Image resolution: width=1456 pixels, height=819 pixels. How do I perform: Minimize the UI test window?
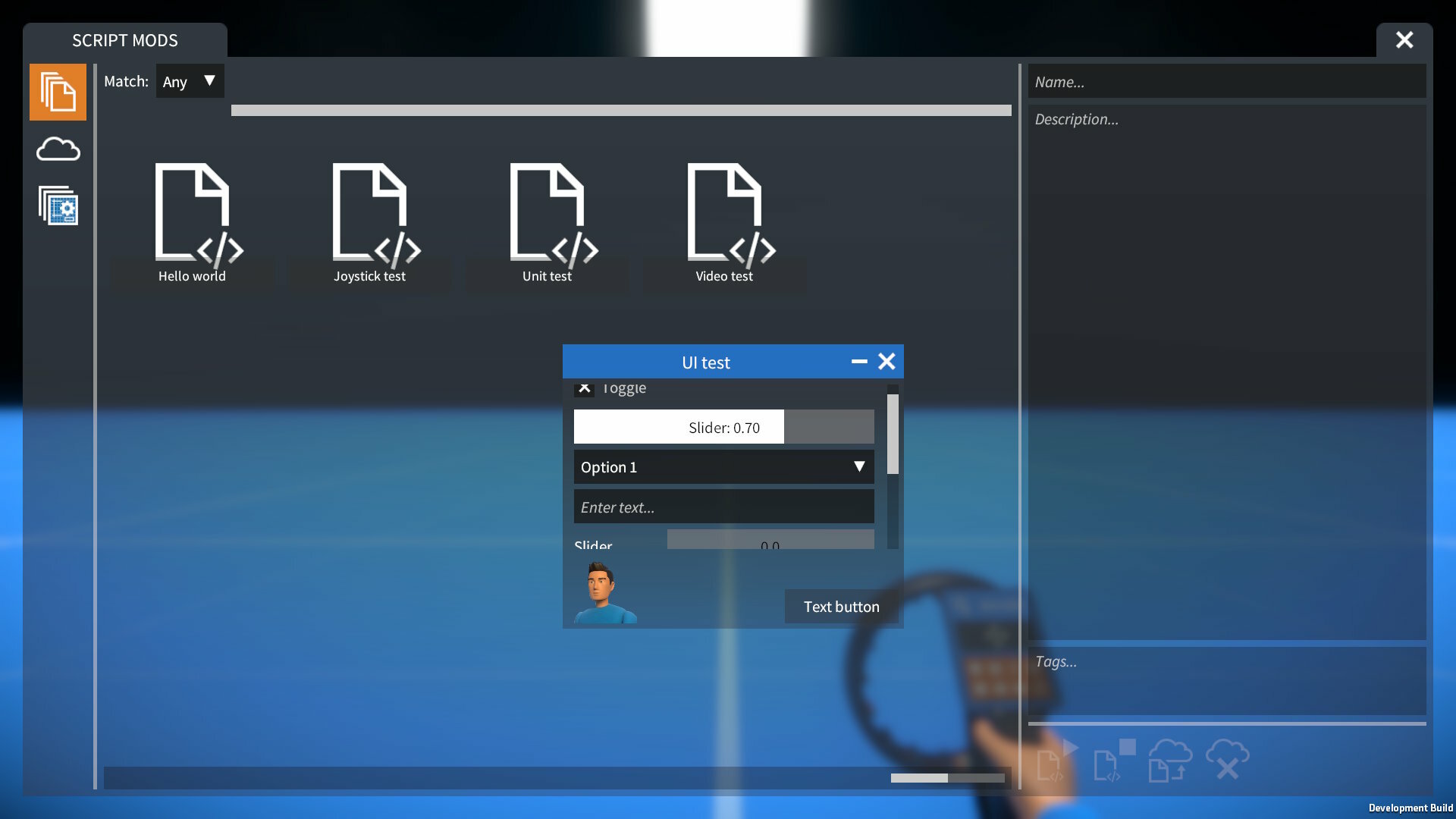pyautogui.click(x=859, y=362)
